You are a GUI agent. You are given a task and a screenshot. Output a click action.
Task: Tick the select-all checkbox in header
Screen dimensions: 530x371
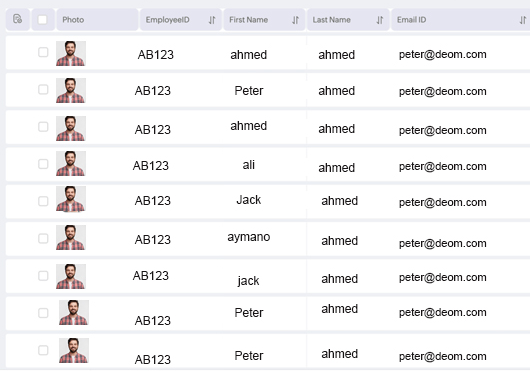click(x=43, y=20)
